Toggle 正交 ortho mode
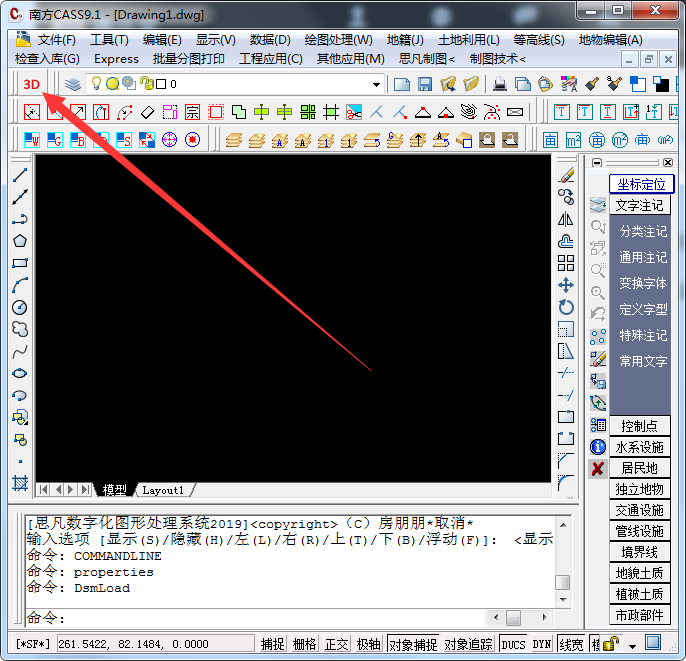This screenshot has width=686, height=661. tap(336, 644)
